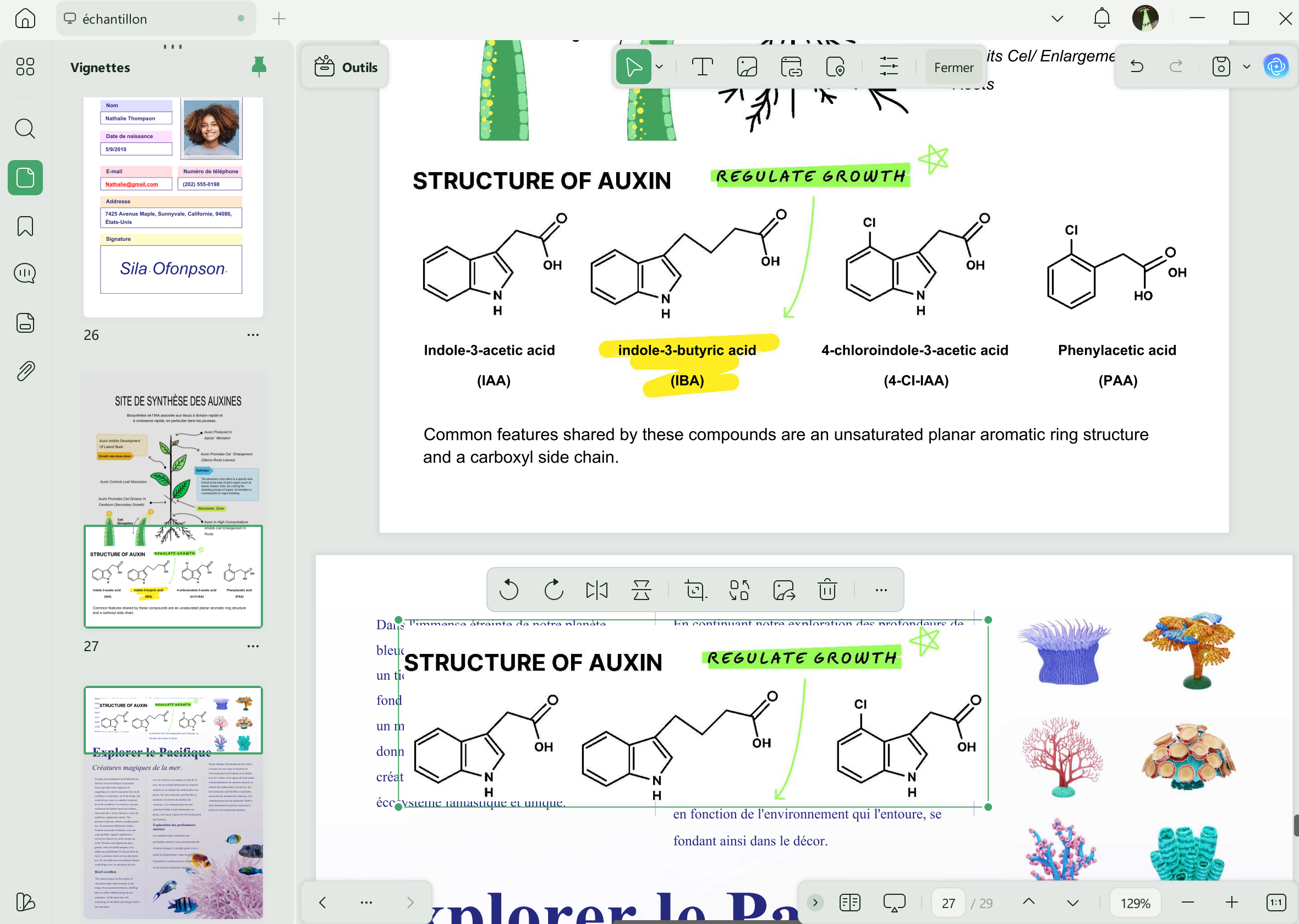The height and width of the screenshot is (924, 1299).
Task: Click the Fermer button
Action: [x=953, y=67]
